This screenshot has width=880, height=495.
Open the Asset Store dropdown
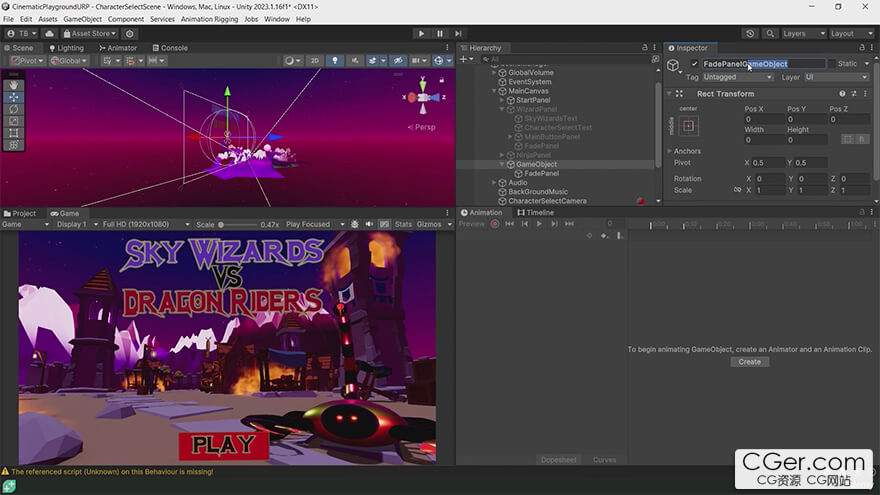(x=90, y=34)
